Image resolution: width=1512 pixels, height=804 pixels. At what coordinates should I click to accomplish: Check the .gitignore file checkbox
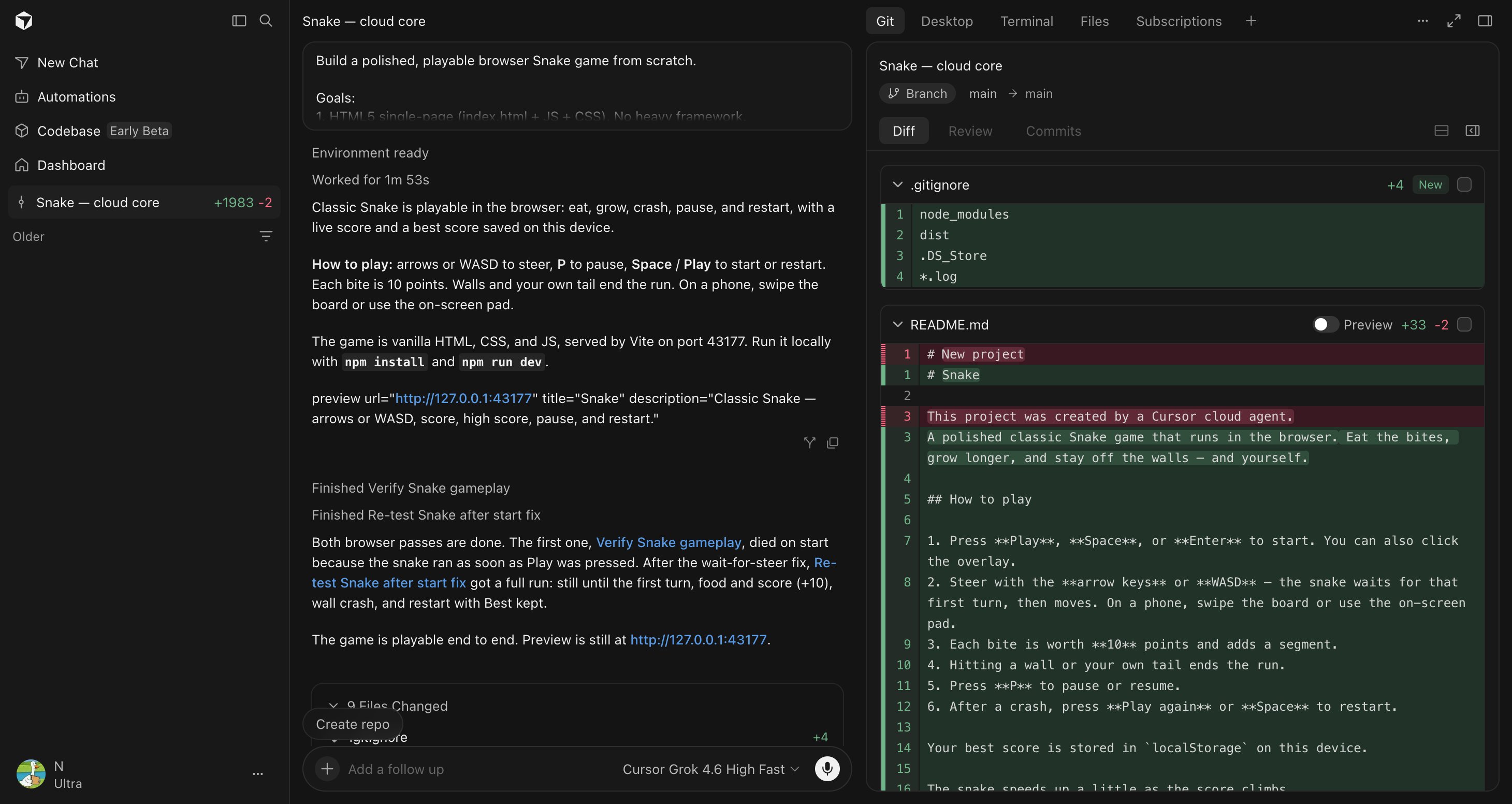point(1464,184)
